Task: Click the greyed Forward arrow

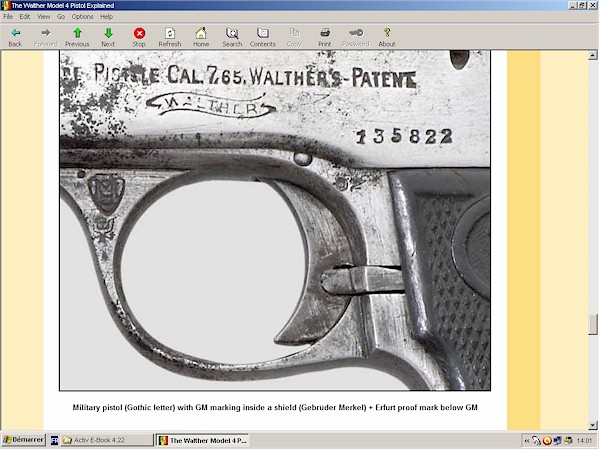Action: click(46, 37)
